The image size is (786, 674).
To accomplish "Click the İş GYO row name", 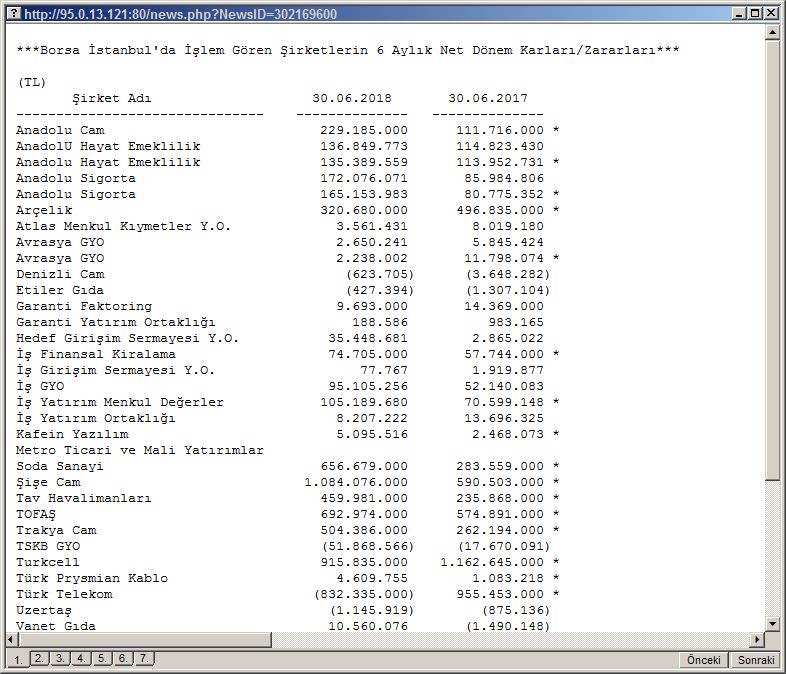I will coord(40,386).
